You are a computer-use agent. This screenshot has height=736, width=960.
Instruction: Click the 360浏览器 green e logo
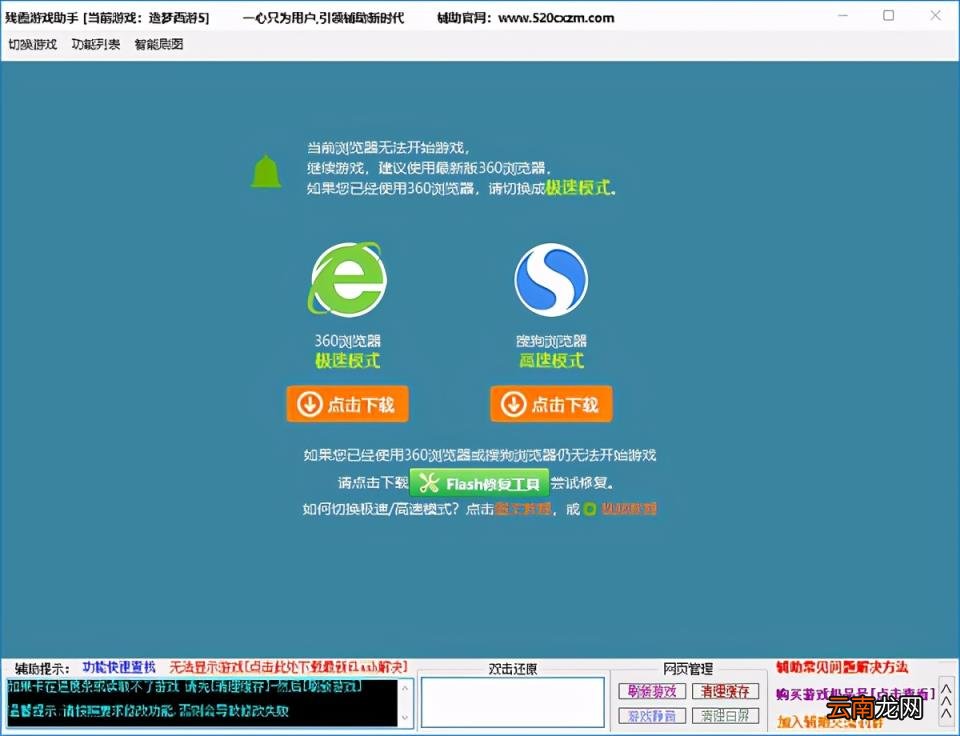pos(348,279)
